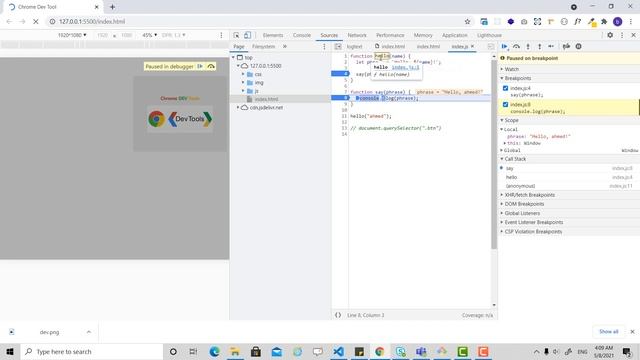
Task: Open DevTools settings gear
Action: click(x=610, y=35)
